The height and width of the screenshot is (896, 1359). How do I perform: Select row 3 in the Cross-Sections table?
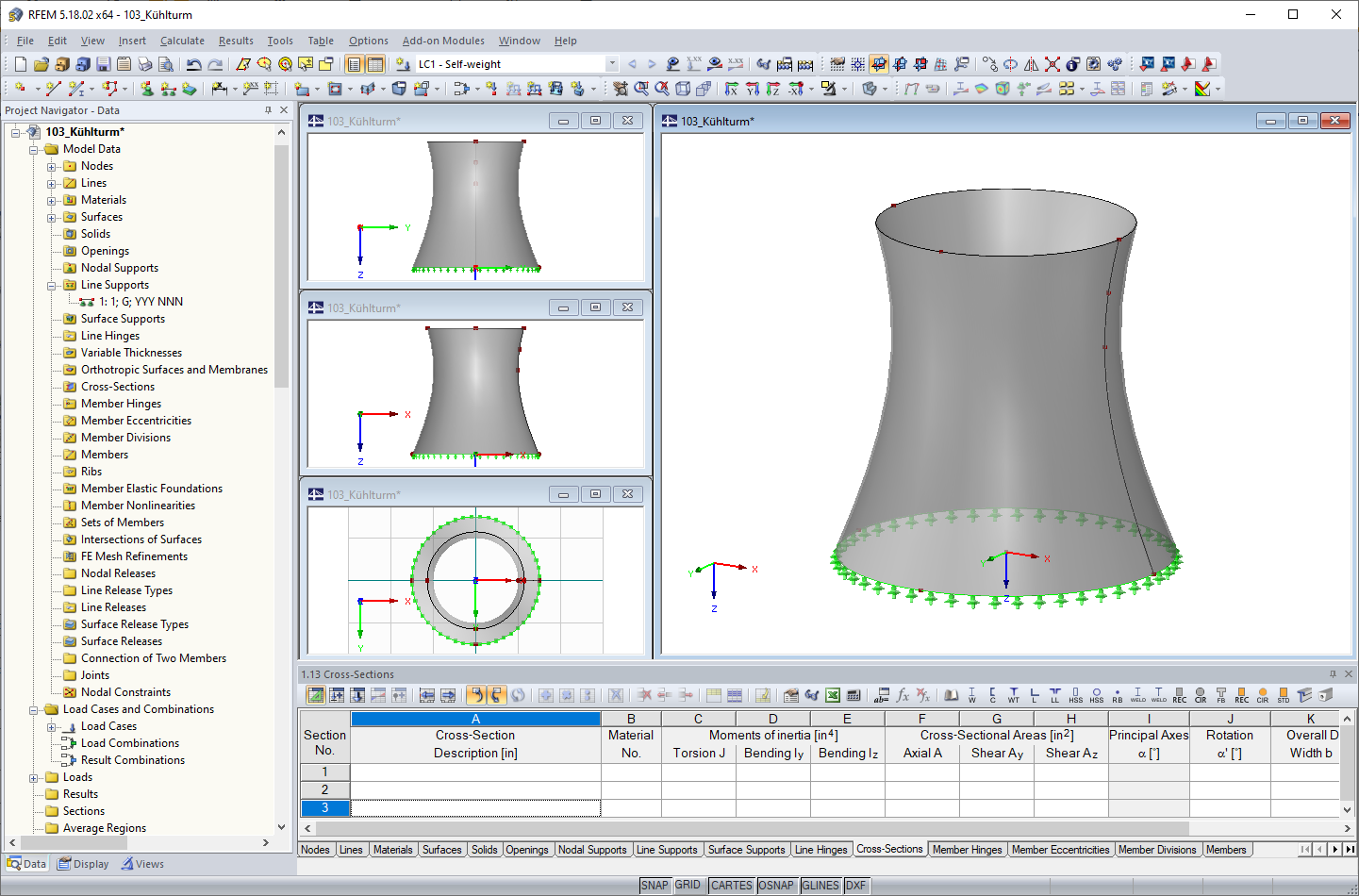pos(324,808)
